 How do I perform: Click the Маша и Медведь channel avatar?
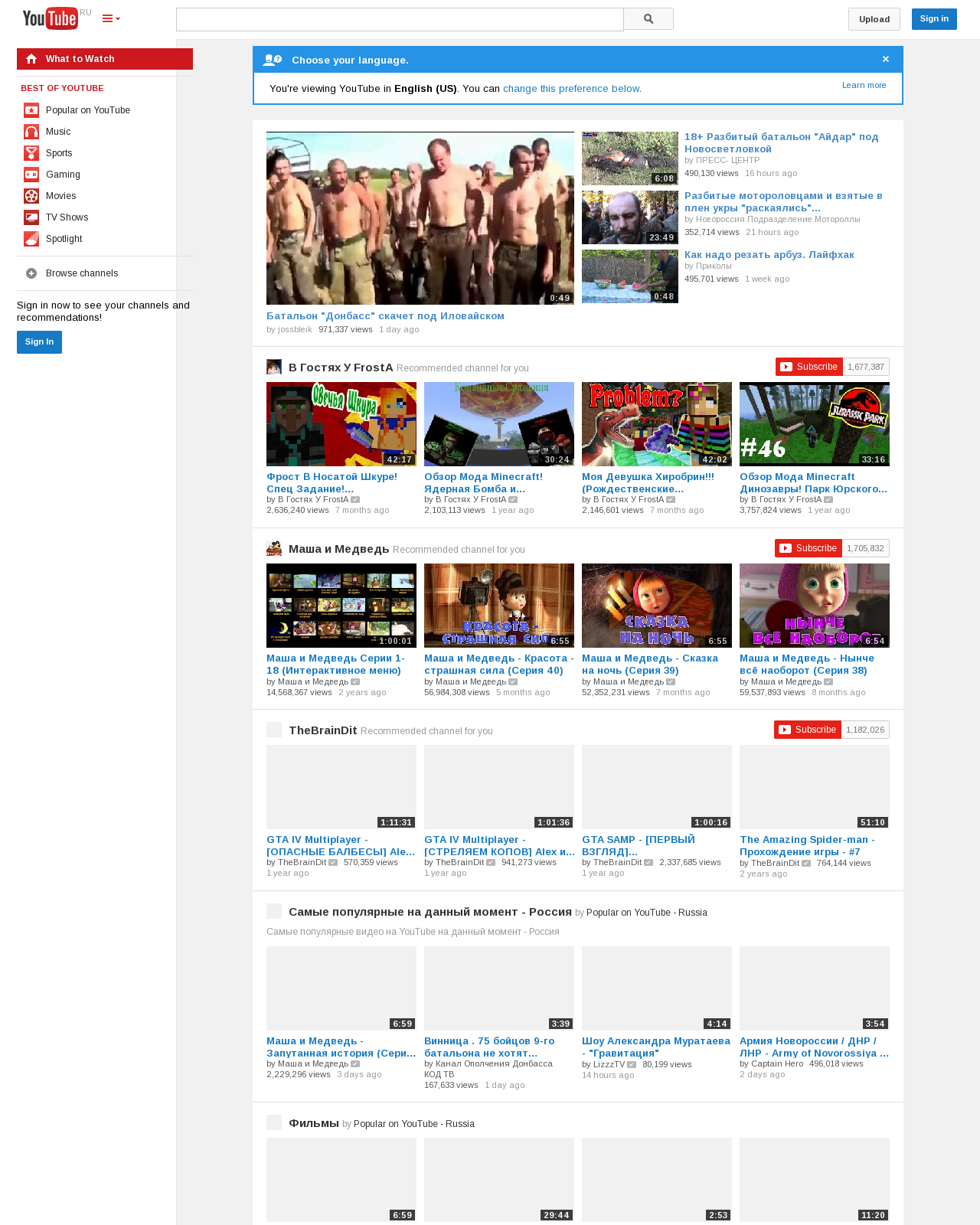coord(274,548)
